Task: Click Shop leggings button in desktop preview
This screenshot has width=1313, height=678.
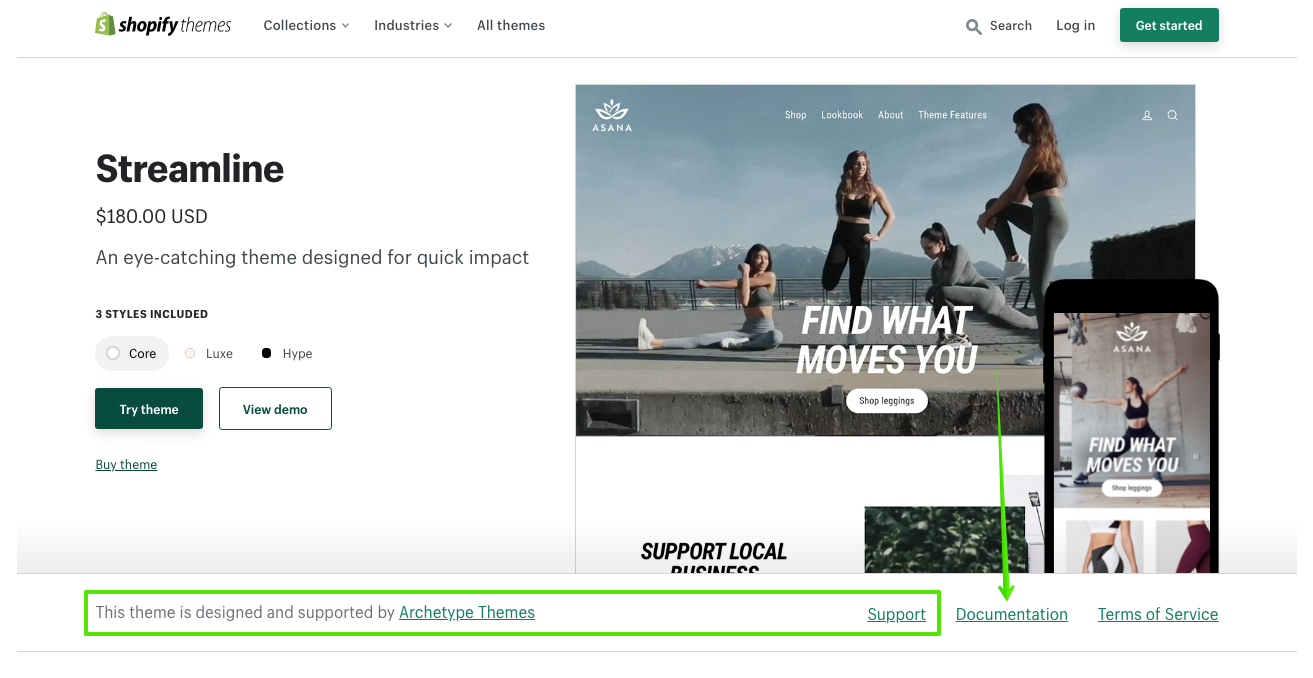Action: 887,401
